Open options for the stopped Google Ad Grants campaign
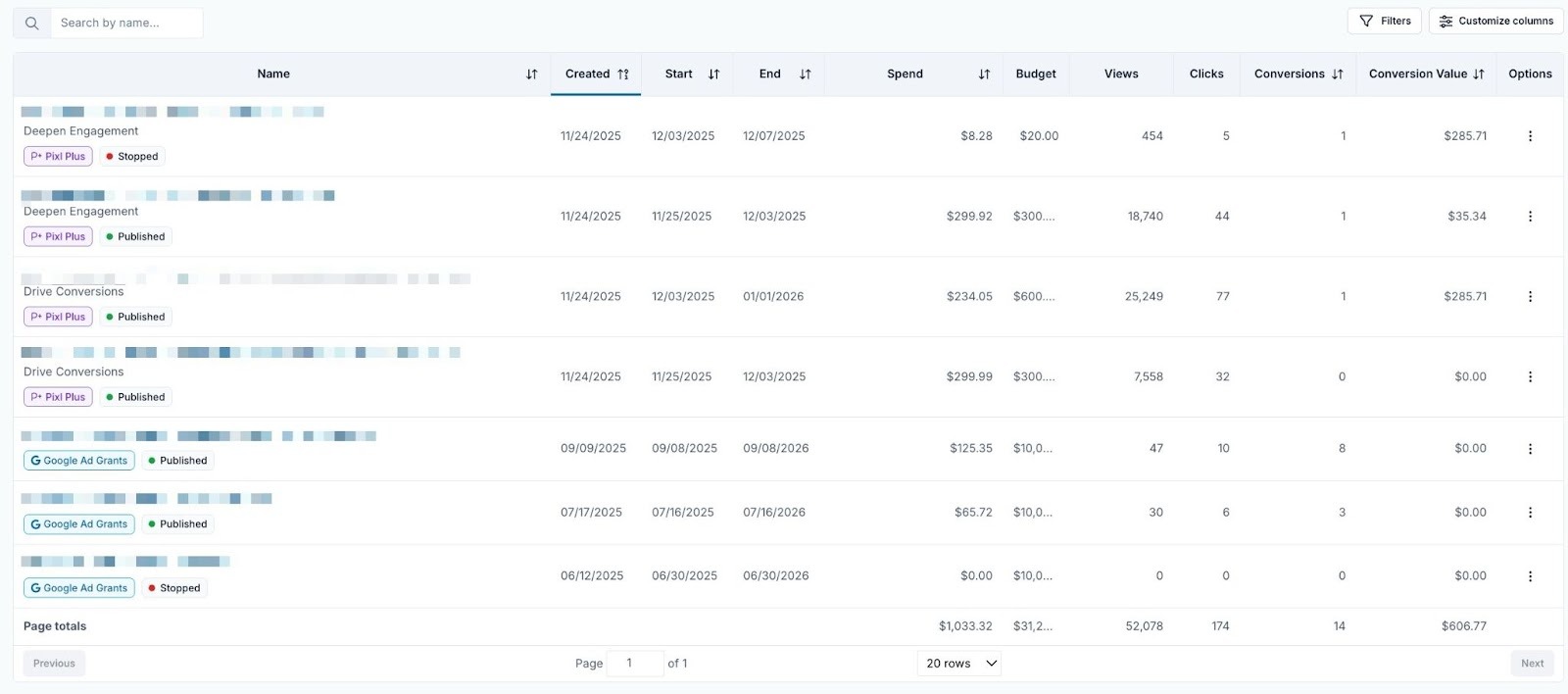The image size is (1568, 694). [1530, 576]
